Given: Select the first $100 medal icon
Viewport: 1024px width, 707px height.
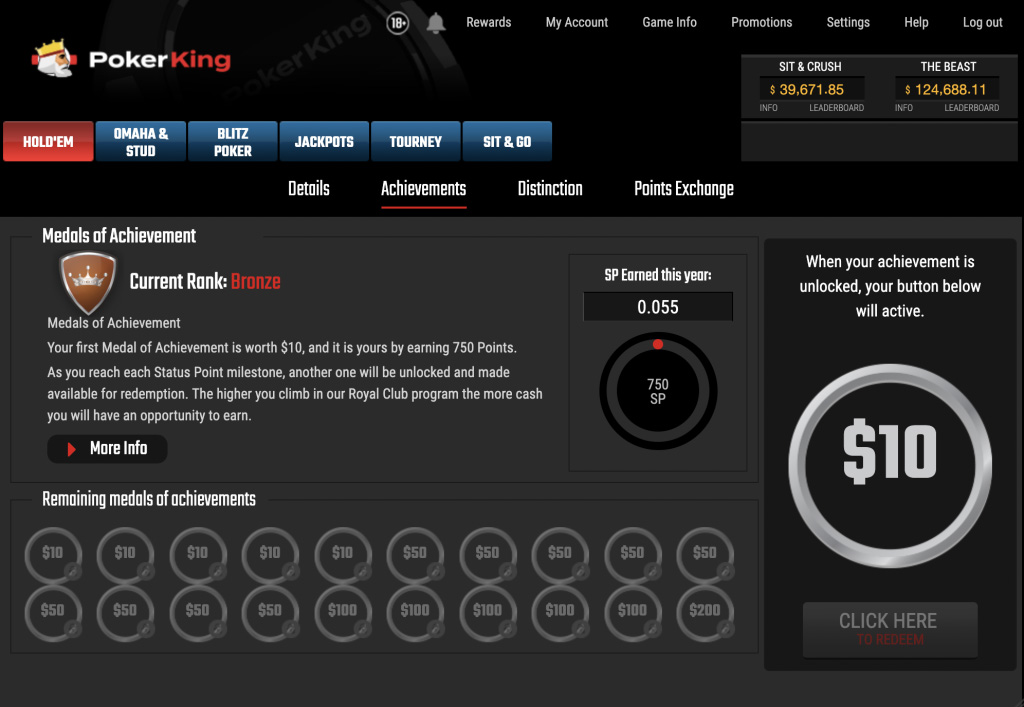Looking at the screenshot, I should (342, 612).
